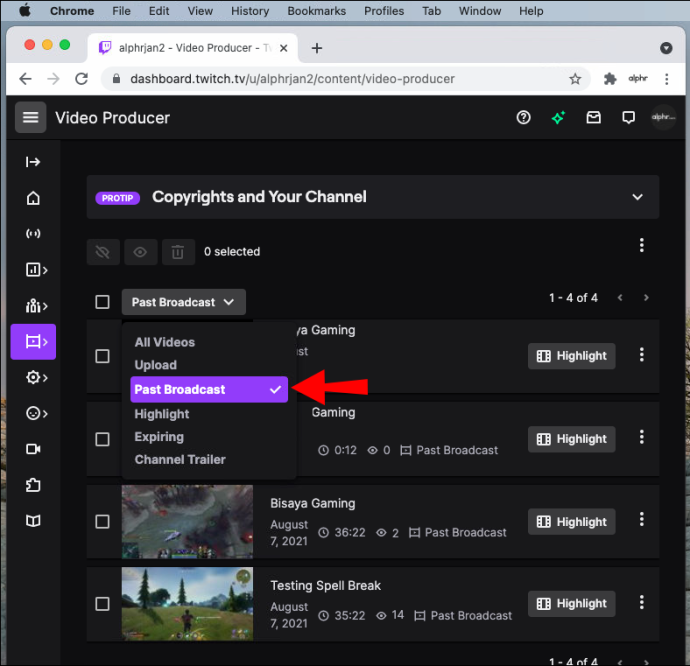This screenshot has height=666, width=690.
Task: Open the bulk actions three-dot menu
Action: click(642, 245)
